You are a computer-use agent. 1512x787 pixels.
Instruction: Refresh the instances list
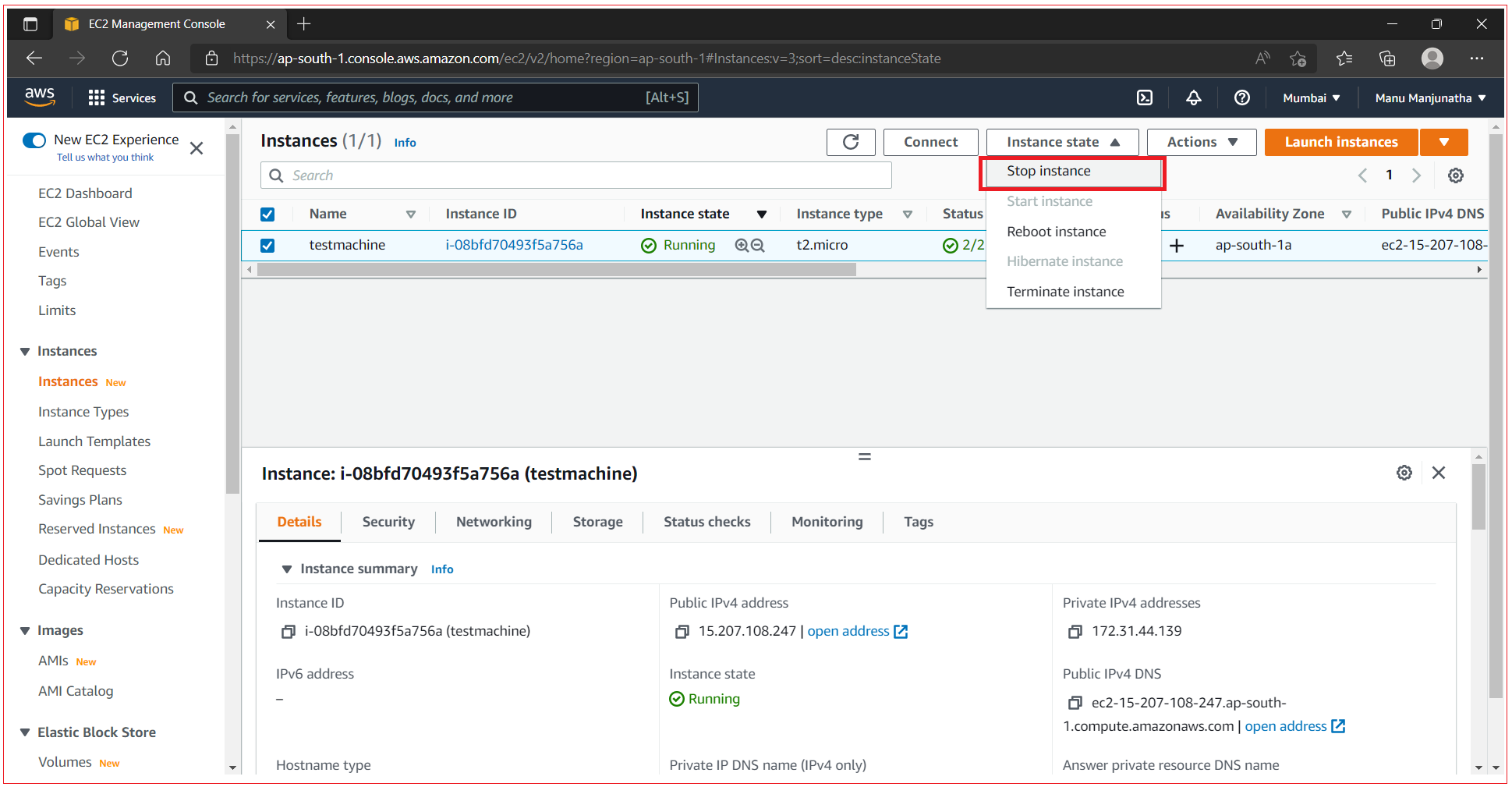(851, 142)
